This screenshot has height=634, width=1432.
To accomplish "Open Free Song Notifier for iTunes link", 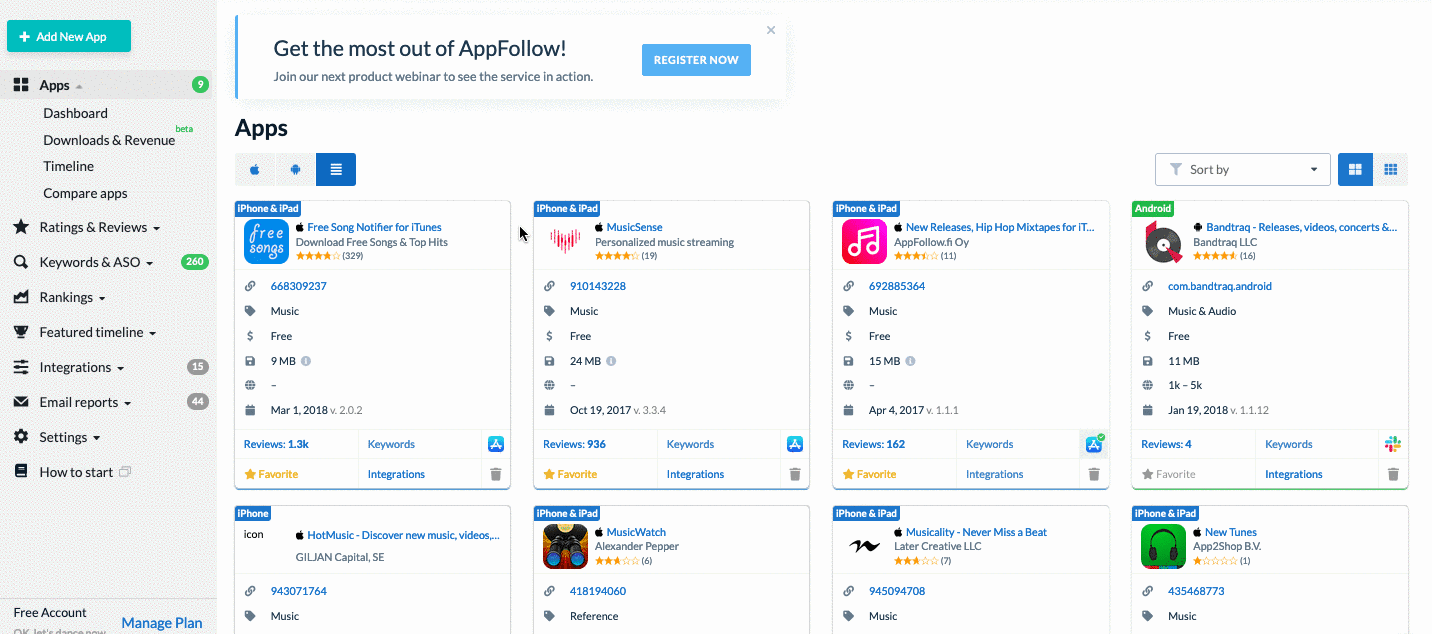I will 374,227.
